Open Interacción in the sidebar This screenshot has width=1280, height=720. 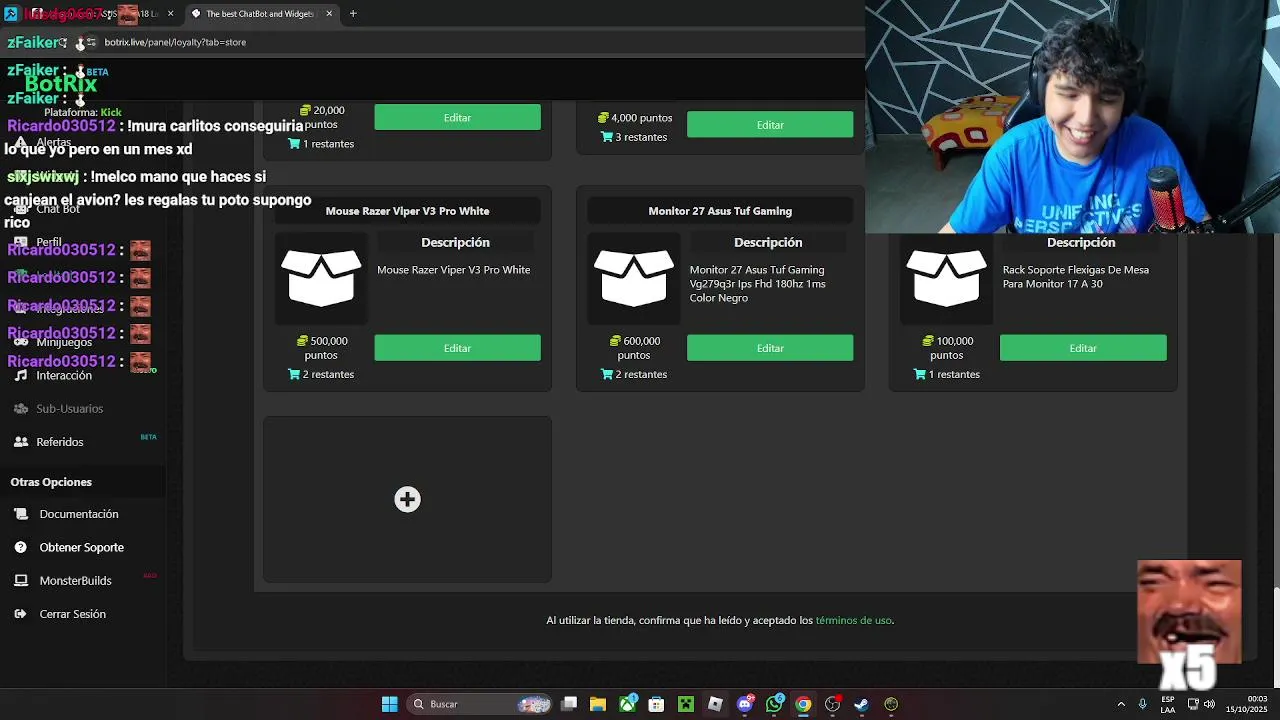[x=64, y=375]
